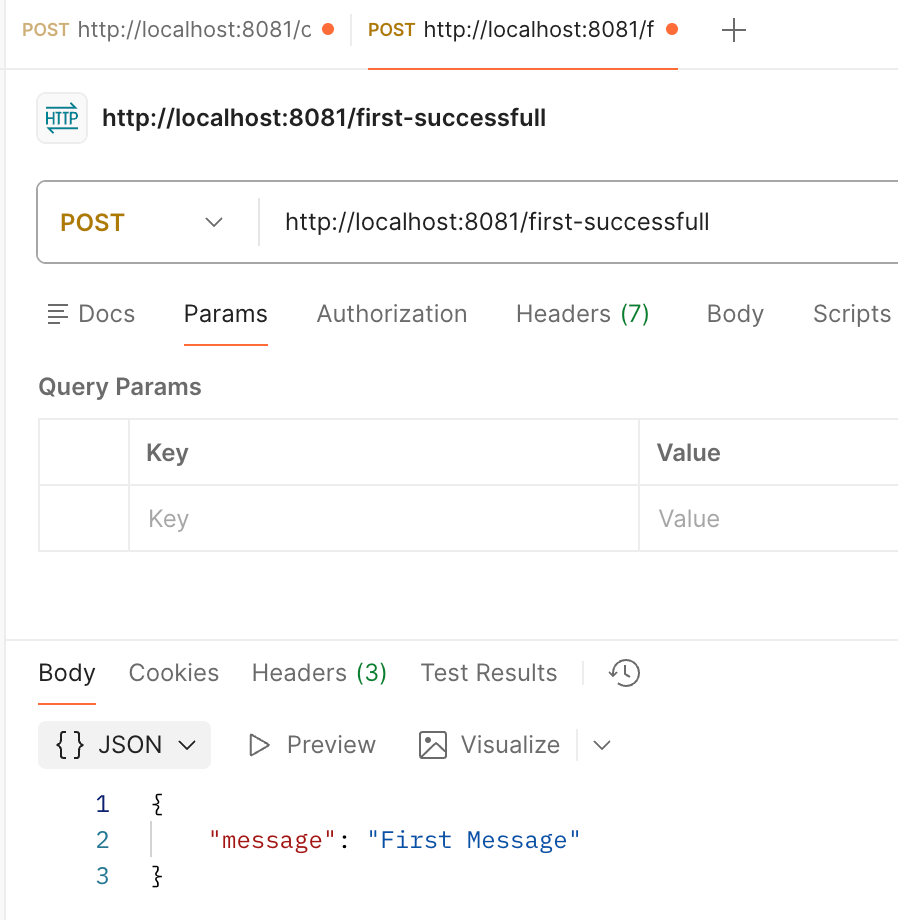
Task: Show the Test Results tab
Action: click(x=488, y=673)
